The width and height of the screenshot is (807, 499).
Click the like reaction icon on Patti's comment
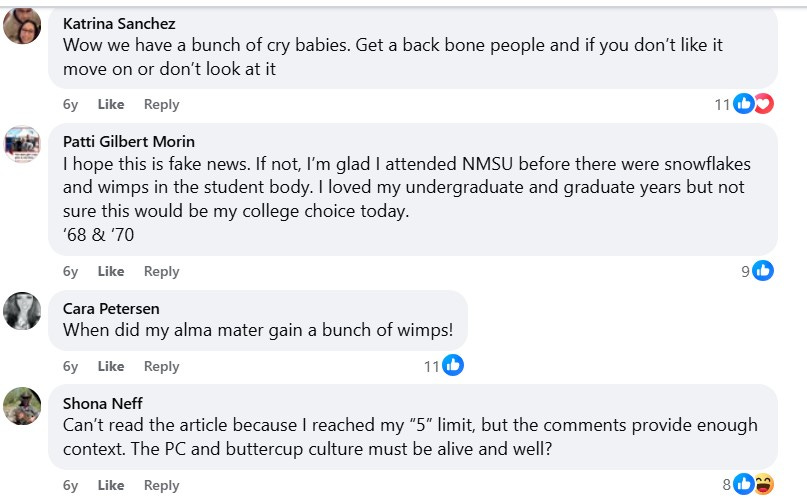point(763,270)
